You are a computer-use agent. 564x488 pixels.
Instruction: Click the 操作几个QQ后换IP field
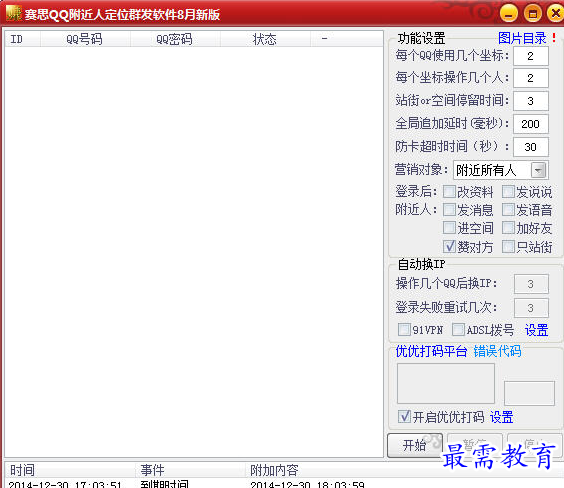tap(531, 284)
